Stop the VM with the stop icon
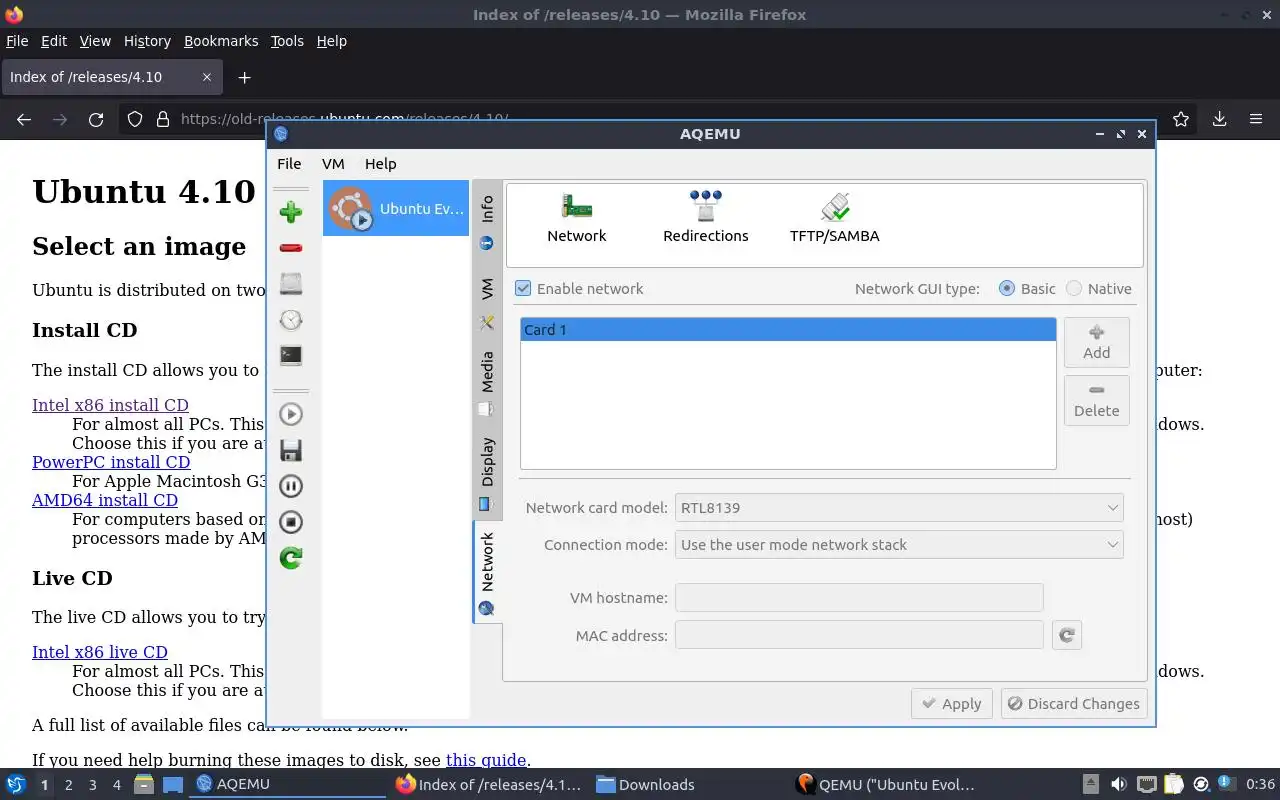The image size is (1280, 800). [291, 522]
